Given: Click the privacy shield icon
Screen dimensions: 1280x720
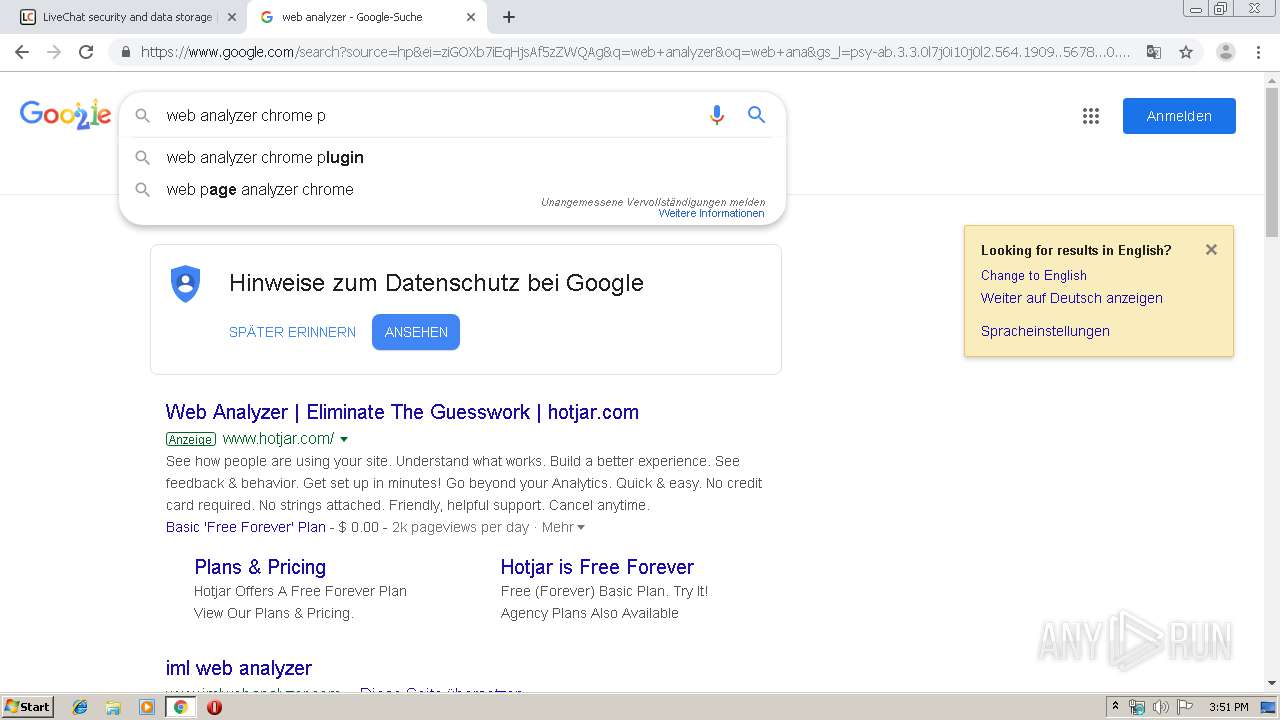Looking at the screenshot, I should [186, 284].
